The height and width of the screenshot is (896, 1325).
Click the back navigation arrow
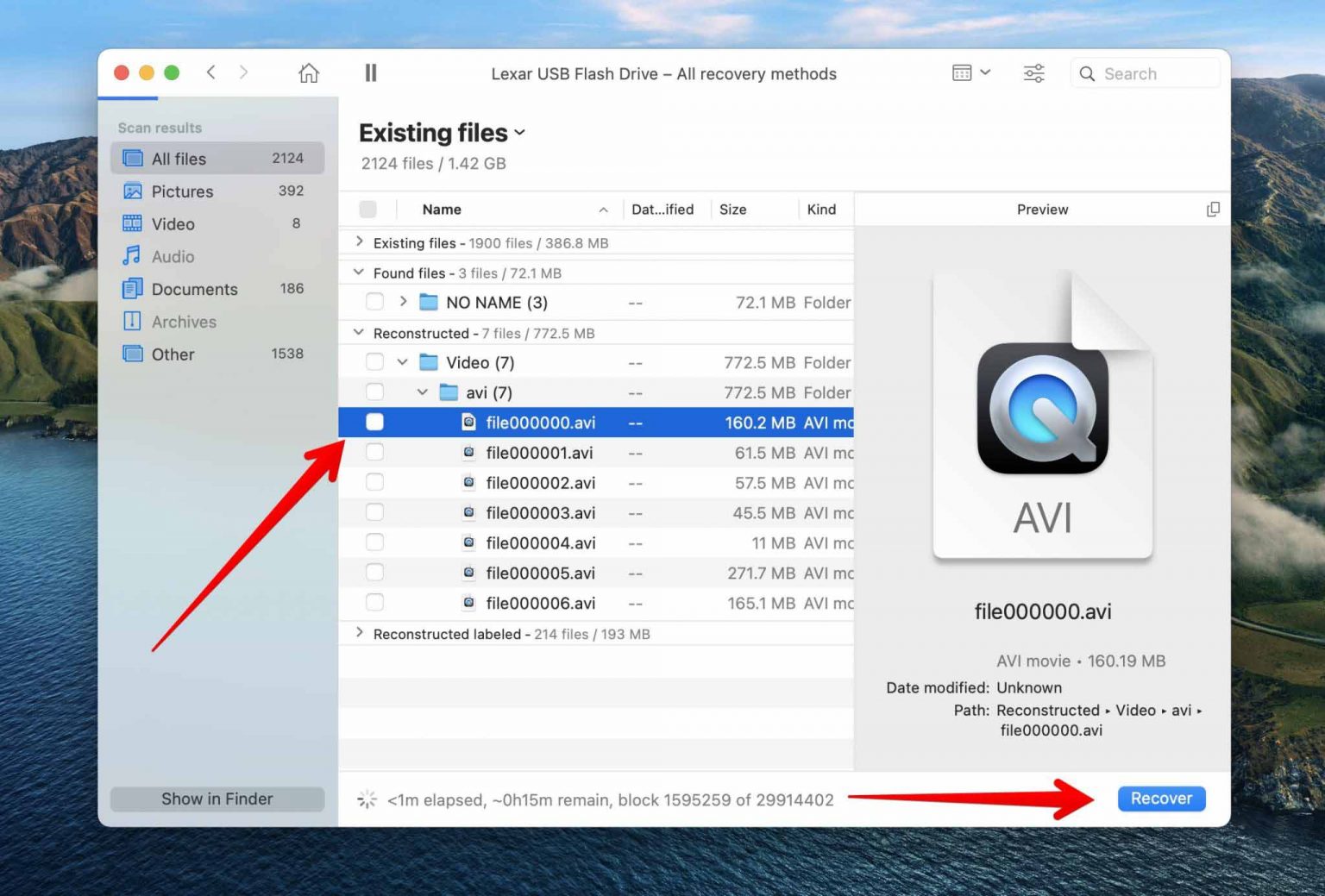tap(210, 72)
